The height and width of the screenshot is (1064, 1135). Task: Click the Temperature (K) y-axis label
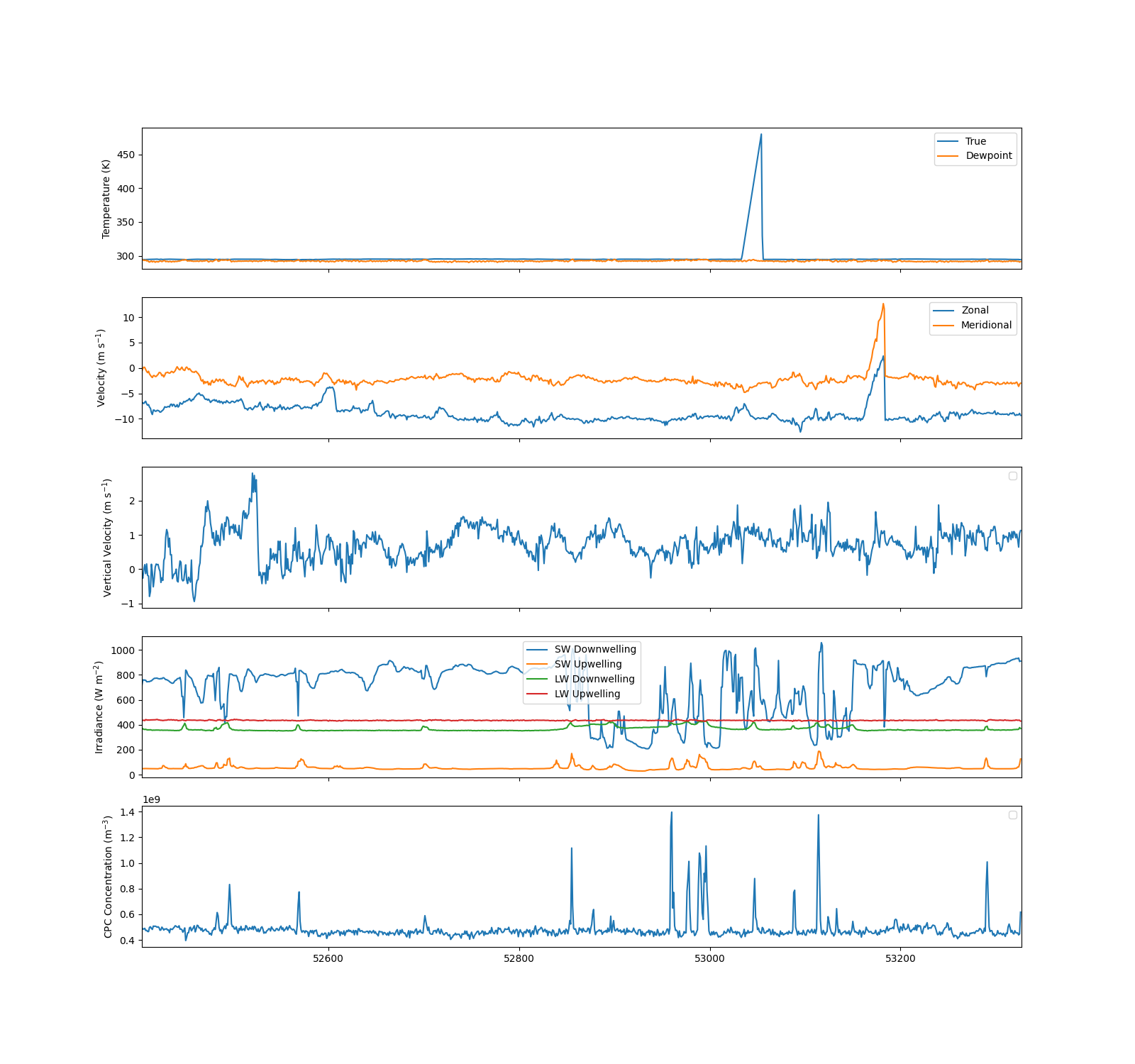click(106, 199)
